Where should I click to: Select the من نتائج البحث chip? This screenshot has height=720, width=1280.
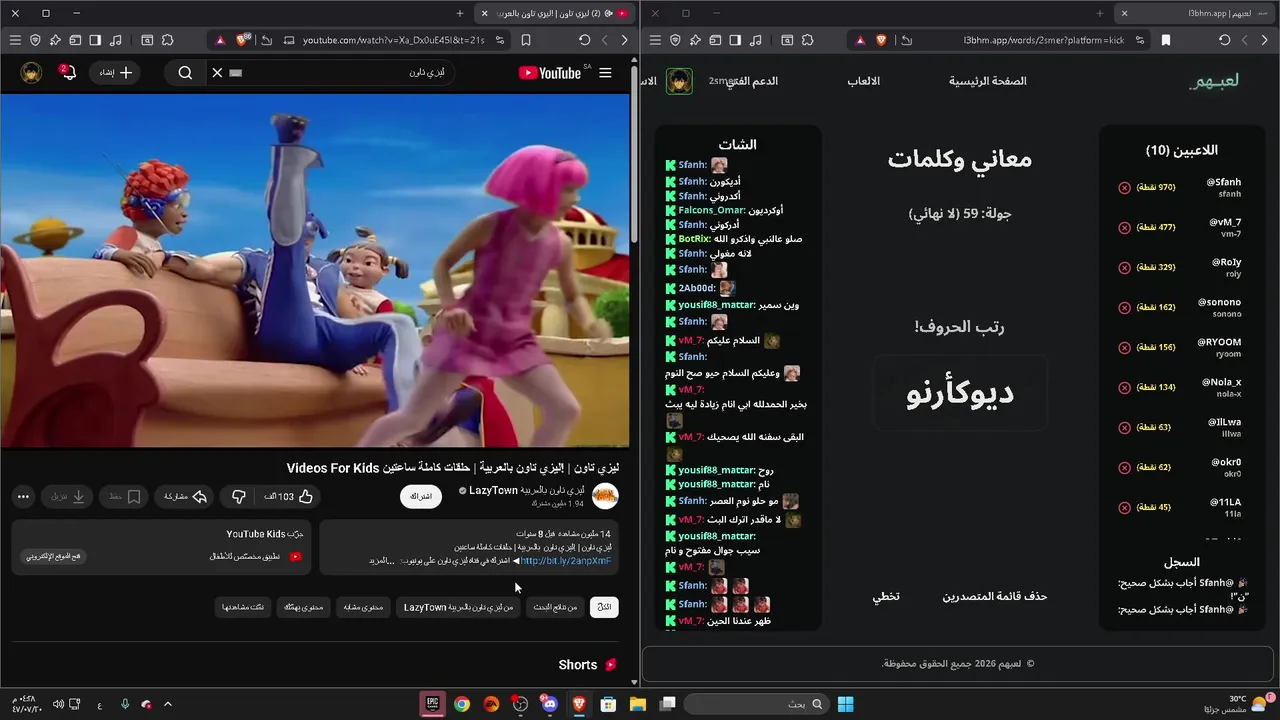point(555,607)
